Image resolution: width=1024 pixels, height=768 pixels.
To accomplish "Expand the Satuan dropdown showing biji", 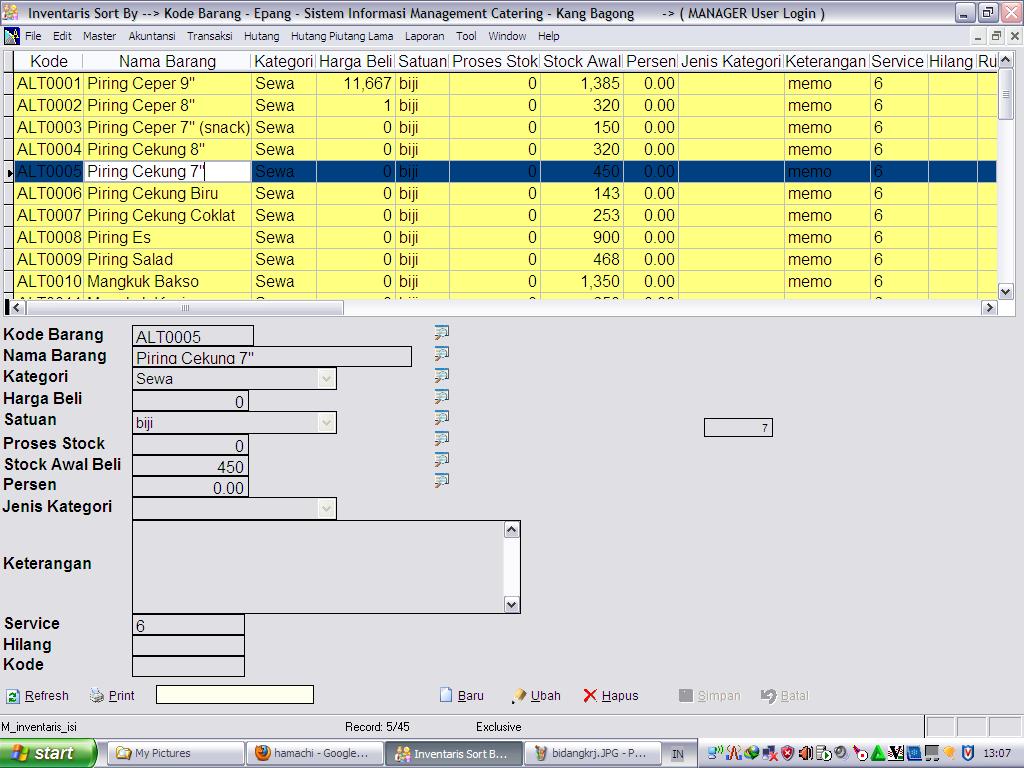I will click(326, 423).
